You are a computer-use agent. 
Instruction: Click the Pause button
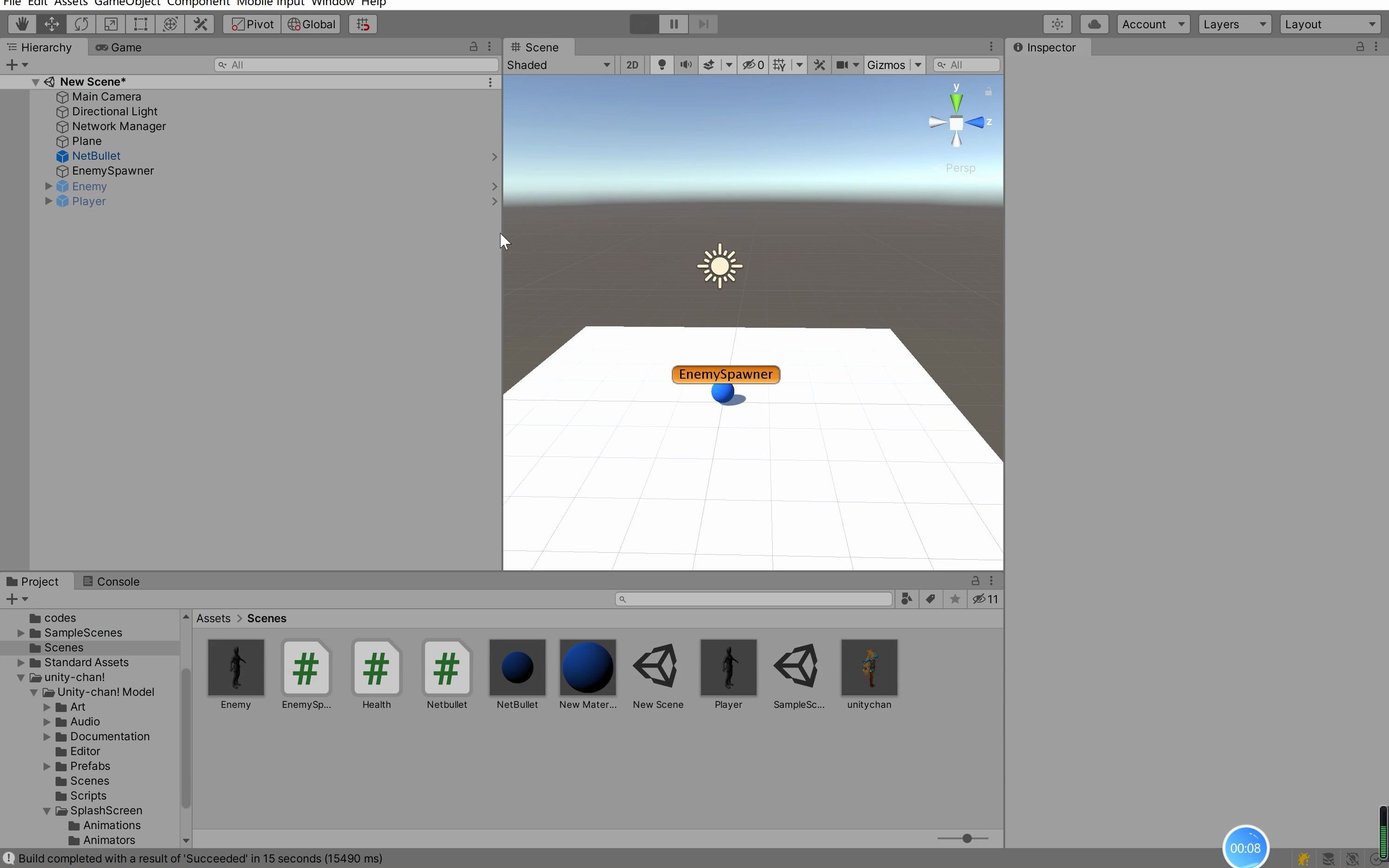[673, 24]
